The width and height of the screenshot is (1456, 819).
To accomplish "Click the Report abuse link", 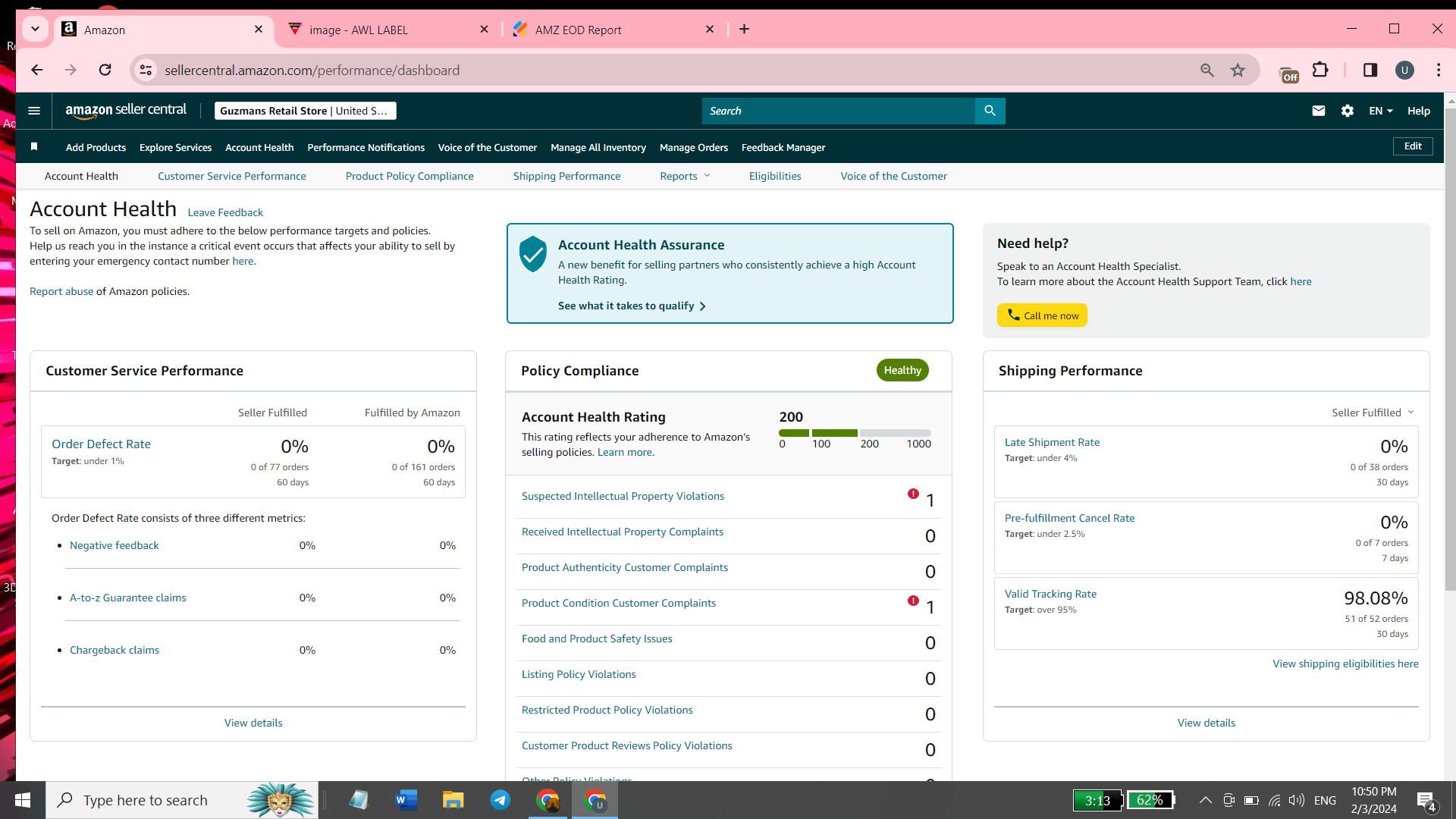I will [x=61, y=291].
